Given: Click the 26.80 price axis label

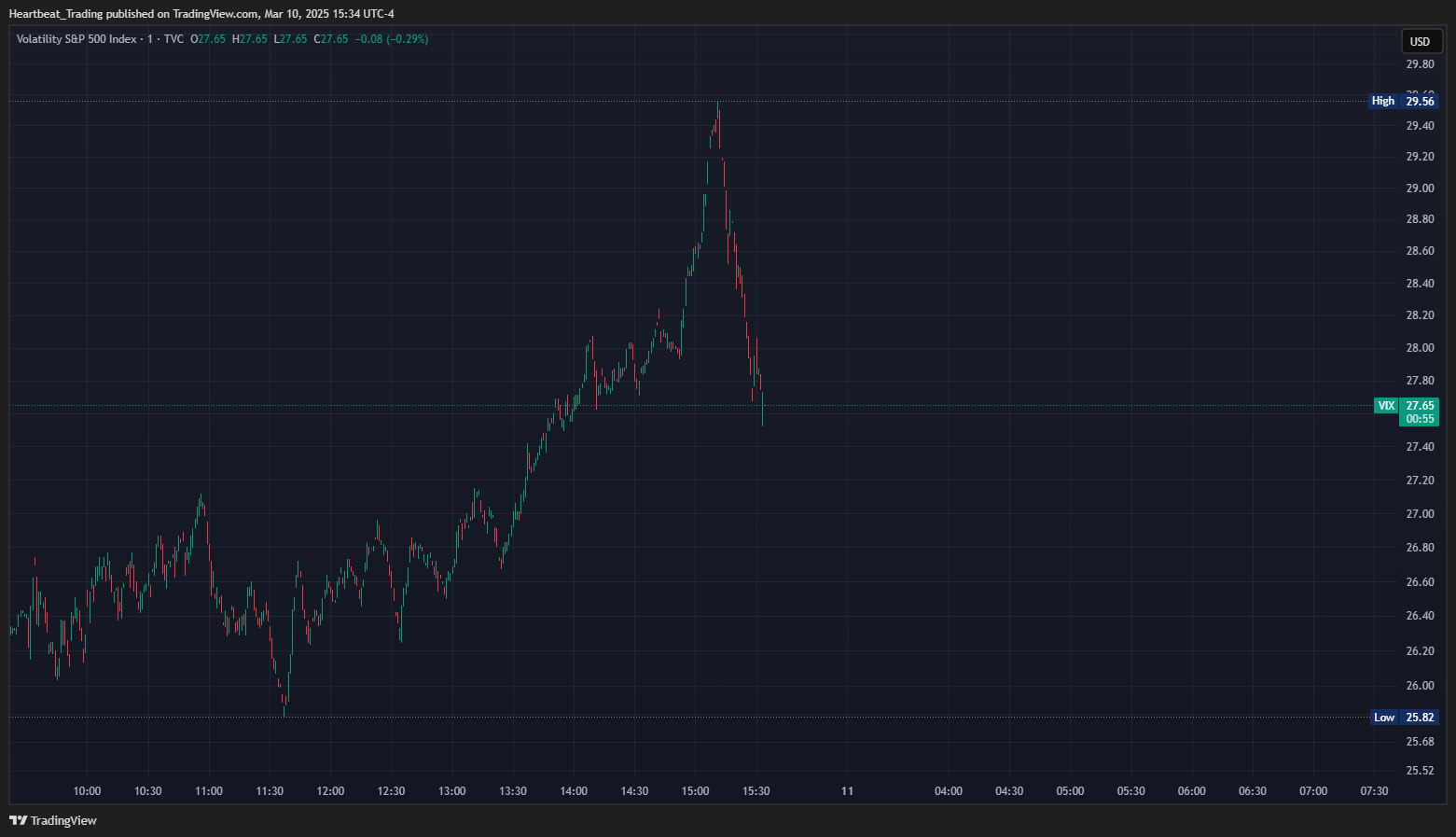Looking at the screenshot, I should tap(1420, 548).
